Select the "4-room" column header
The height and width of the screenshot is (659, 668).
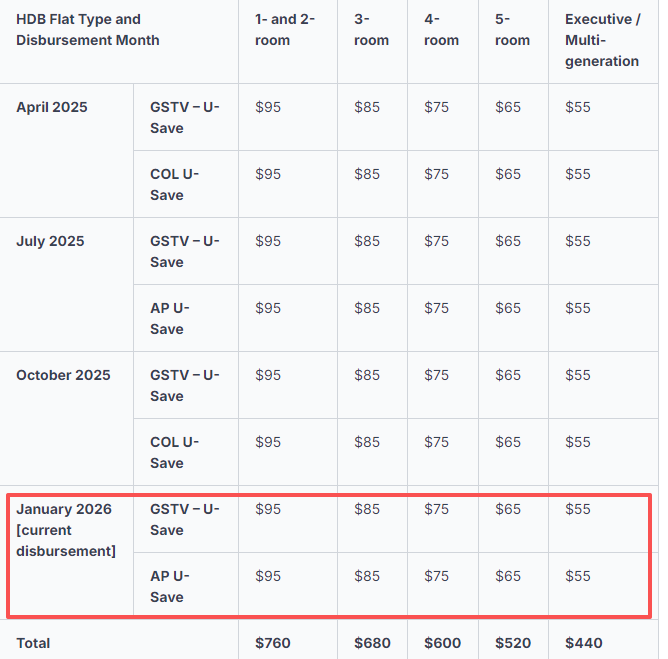442,30
